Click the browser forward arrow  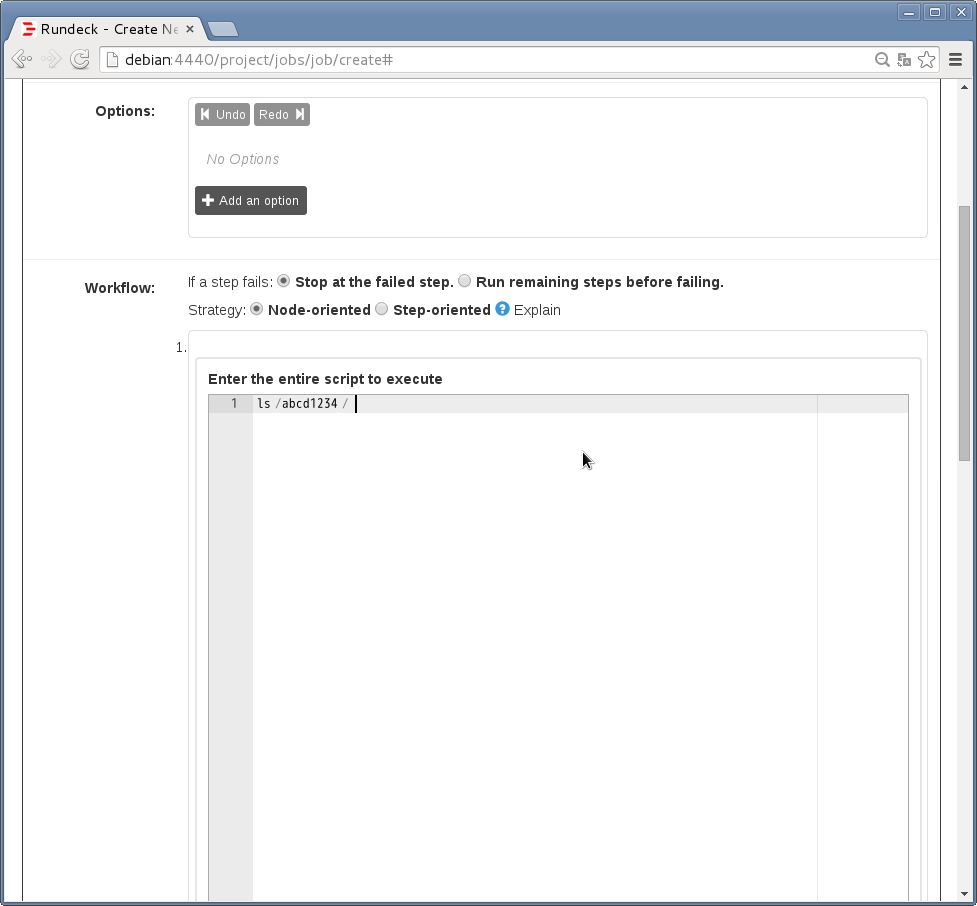pyautogui.click(x=51, y=59)
